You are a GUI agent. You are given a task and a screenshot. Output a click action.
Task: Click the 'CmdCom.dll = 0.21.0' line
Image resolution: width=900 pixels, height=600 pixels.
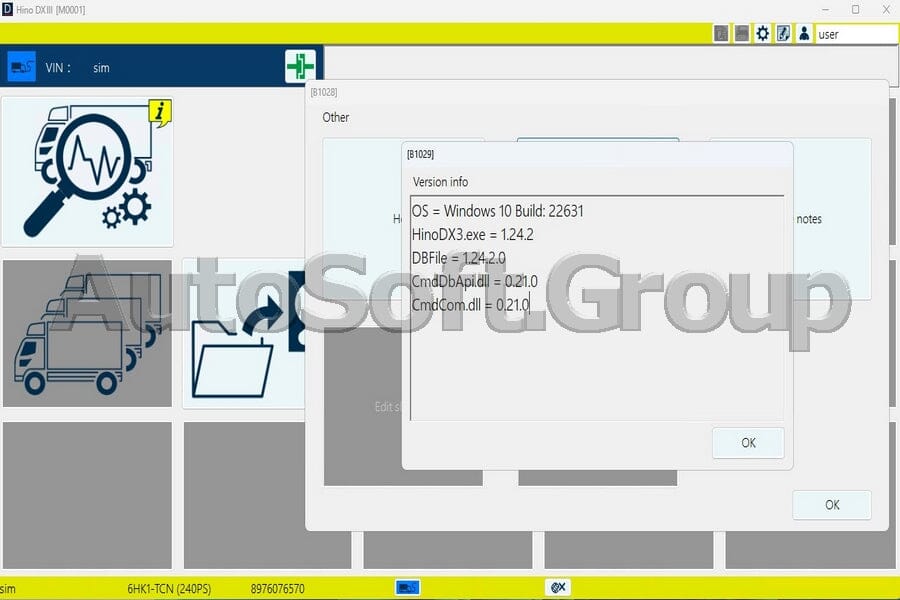(470, 305)
